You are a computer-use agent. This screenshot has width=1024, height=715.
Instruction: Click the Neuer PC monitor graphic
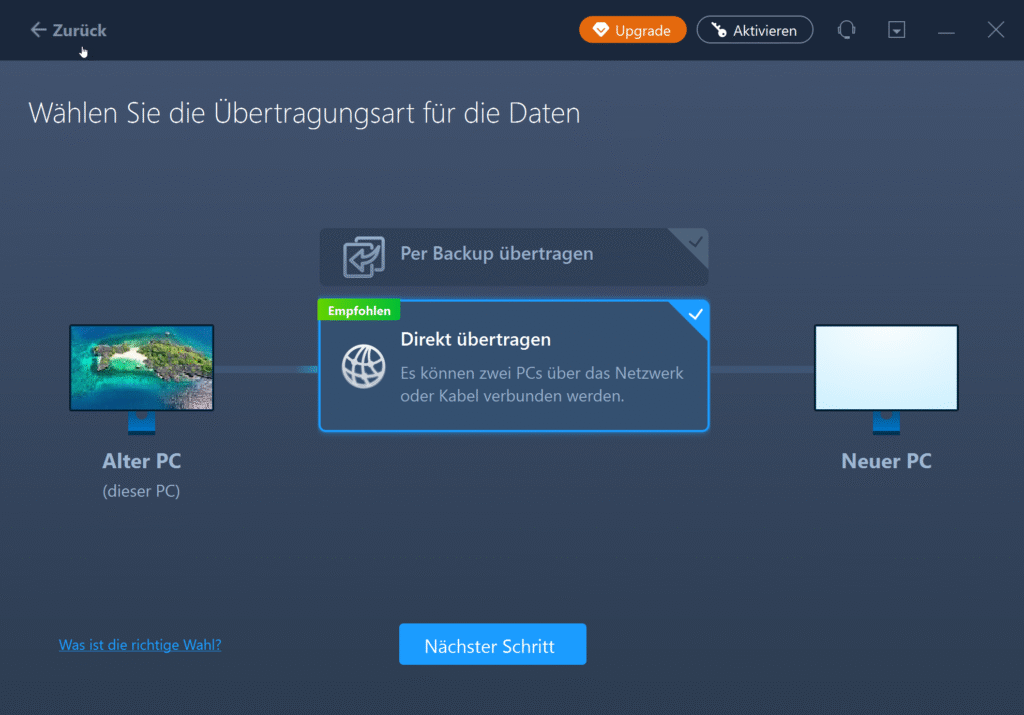(886, 366)
